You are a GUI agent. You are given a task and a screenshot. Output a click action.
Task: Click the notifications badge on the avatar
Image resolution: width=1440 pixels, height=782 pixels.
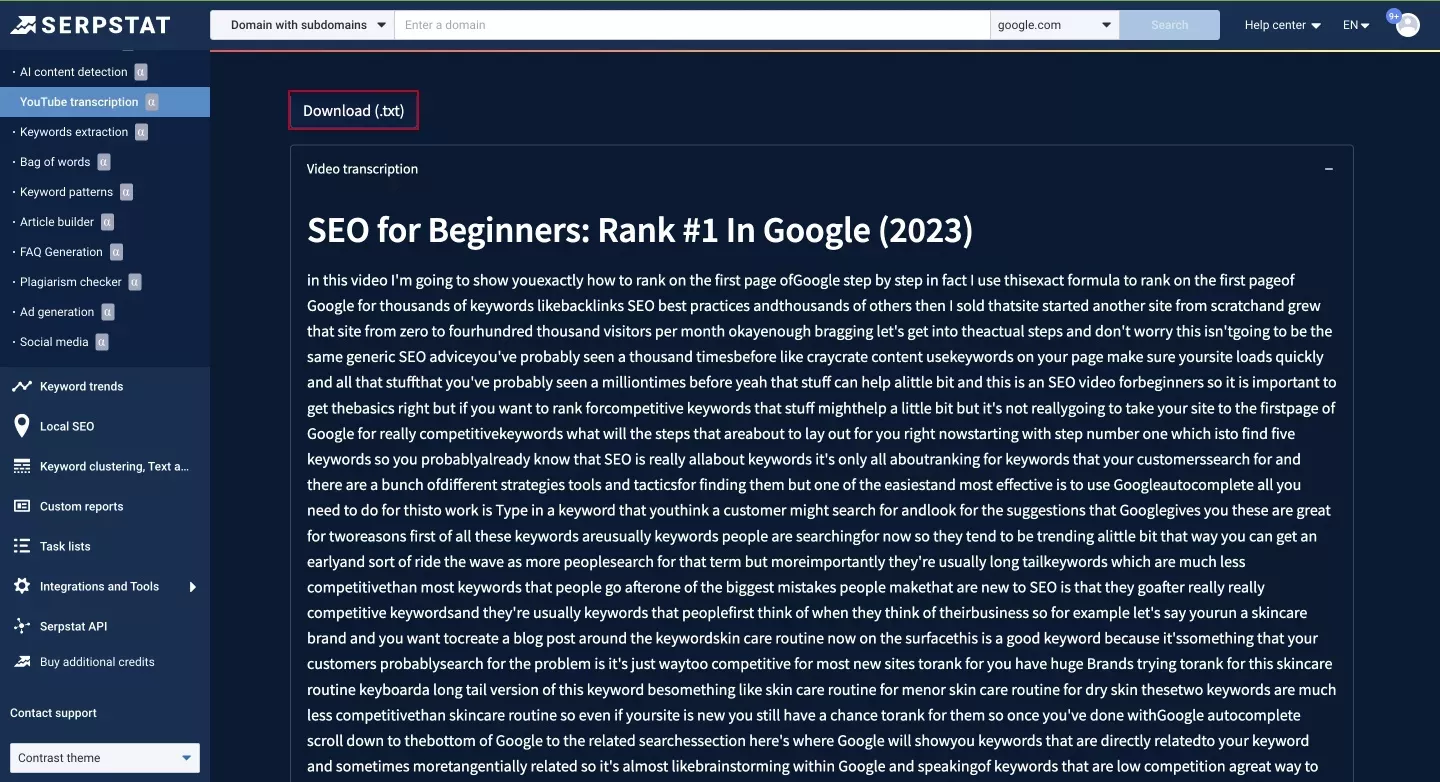point(1394,16)
